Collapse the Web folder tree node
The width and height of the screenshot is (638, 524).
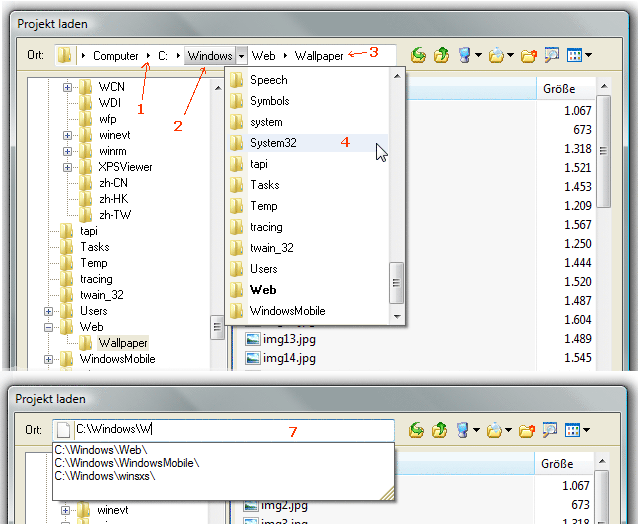(x=47, y=327)
